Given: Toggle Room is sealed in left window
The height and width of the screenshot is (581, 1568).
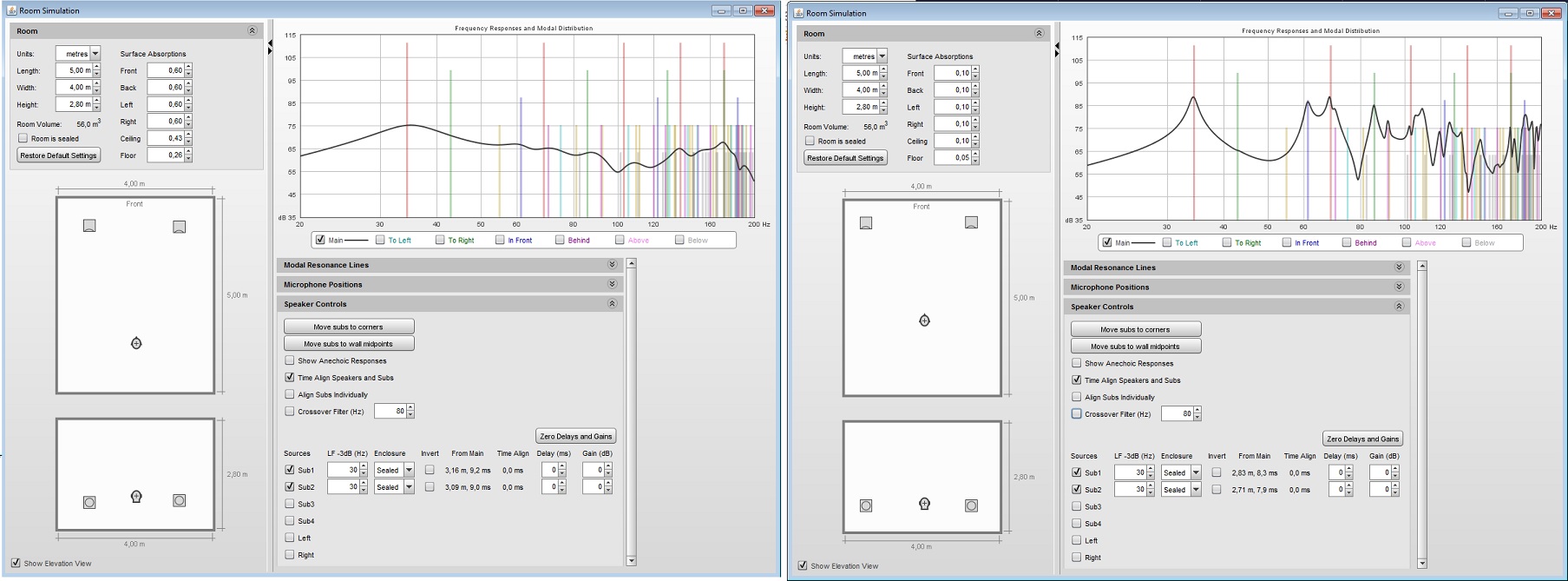Looking at the screenshot, I should (23, 138).
